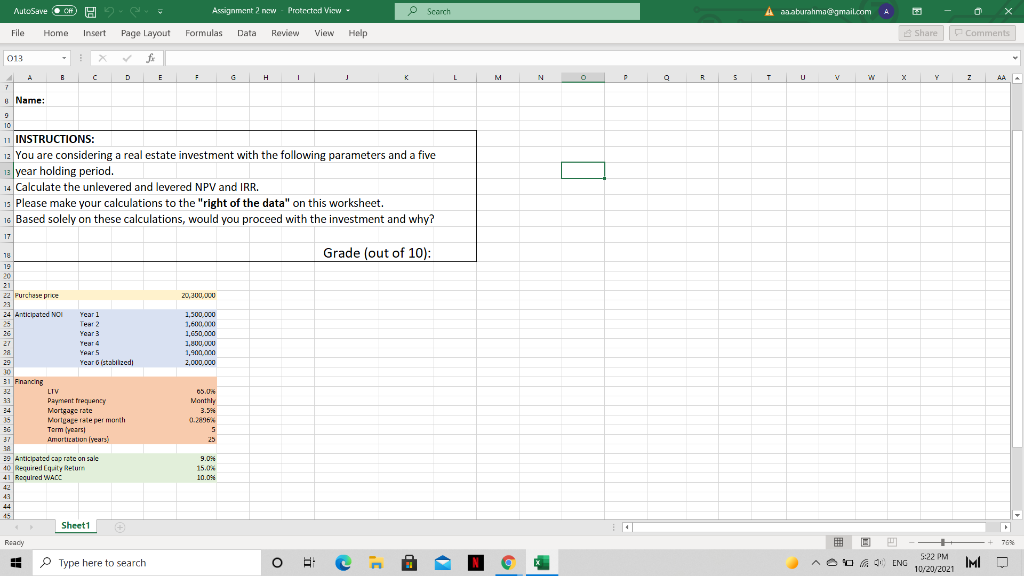
Task: Click the Zoom In plus control
Action: [990, 541]
